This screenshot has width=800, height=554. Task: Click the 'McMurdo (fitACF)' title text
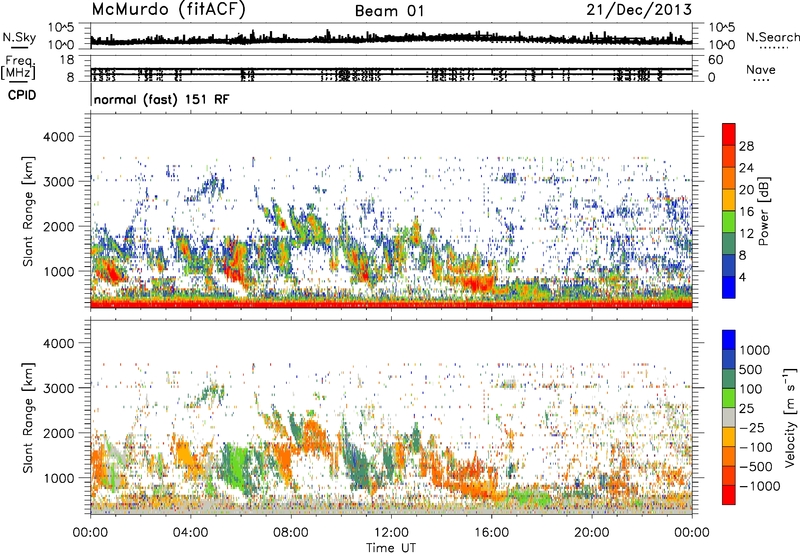tap(169, 10)
